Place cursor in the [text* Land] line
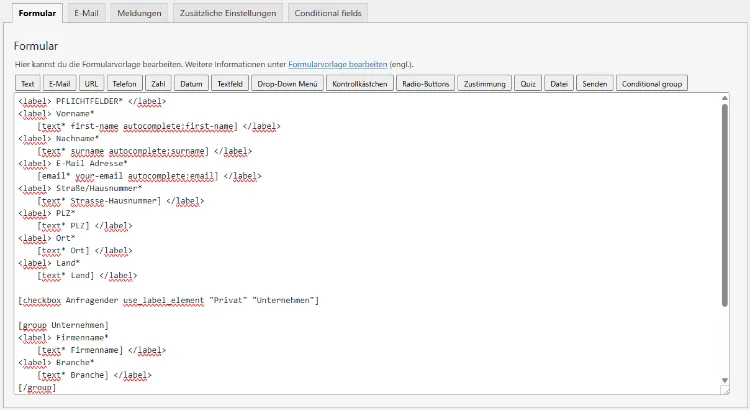The height and width of the screenshot is (410, 750). (87, 276)
